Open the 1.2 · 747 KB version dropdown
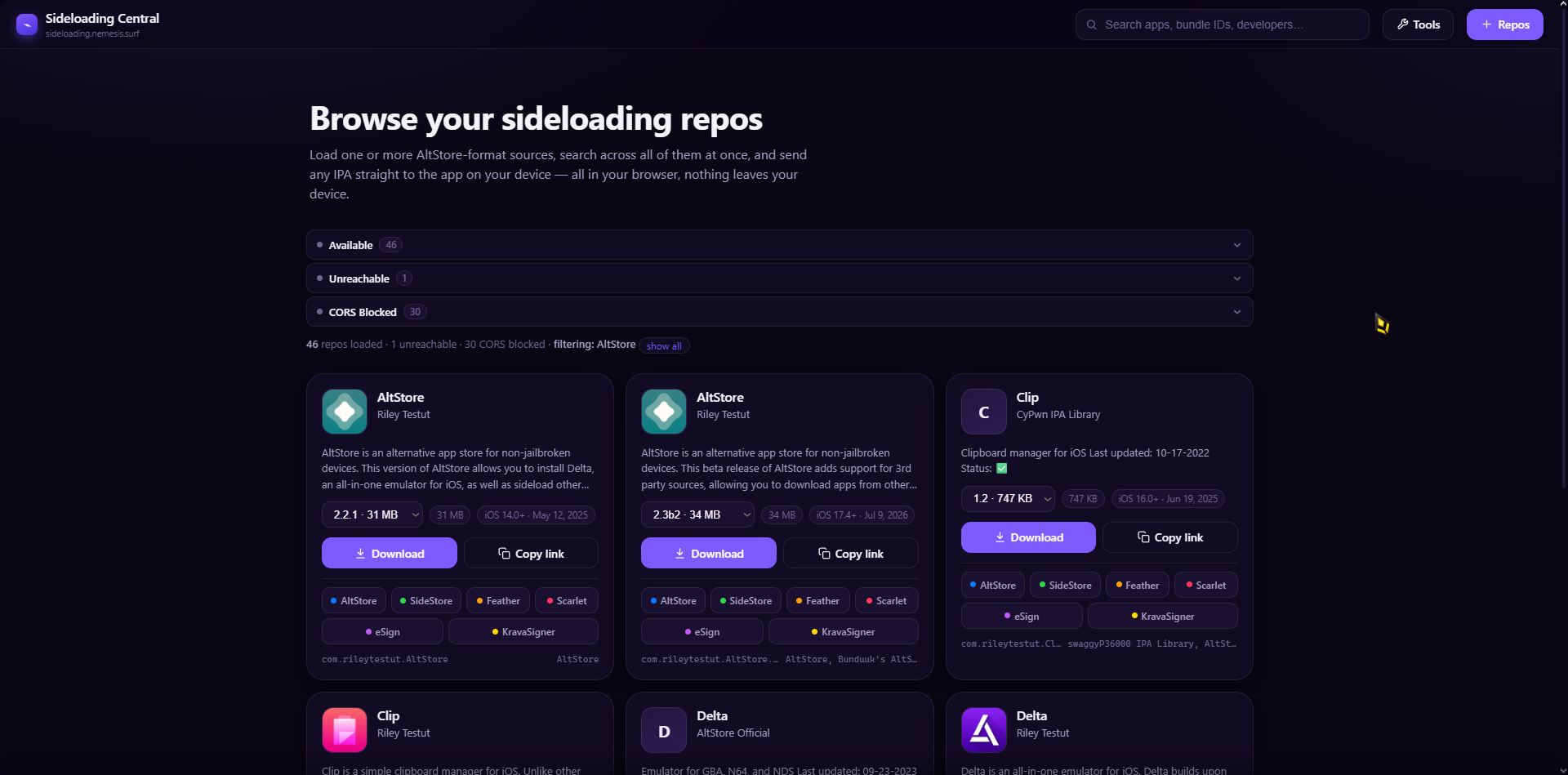 click(1008, 499)
